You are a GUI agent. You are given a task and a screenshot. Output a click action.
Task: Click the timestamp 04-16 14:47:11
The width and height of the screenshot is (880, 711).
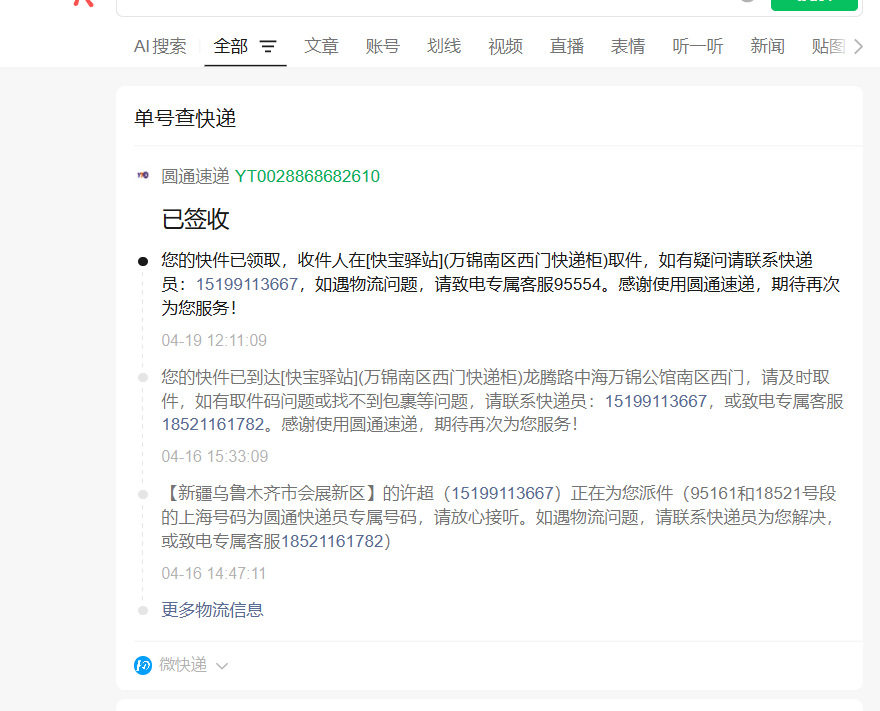pos(213,574)
